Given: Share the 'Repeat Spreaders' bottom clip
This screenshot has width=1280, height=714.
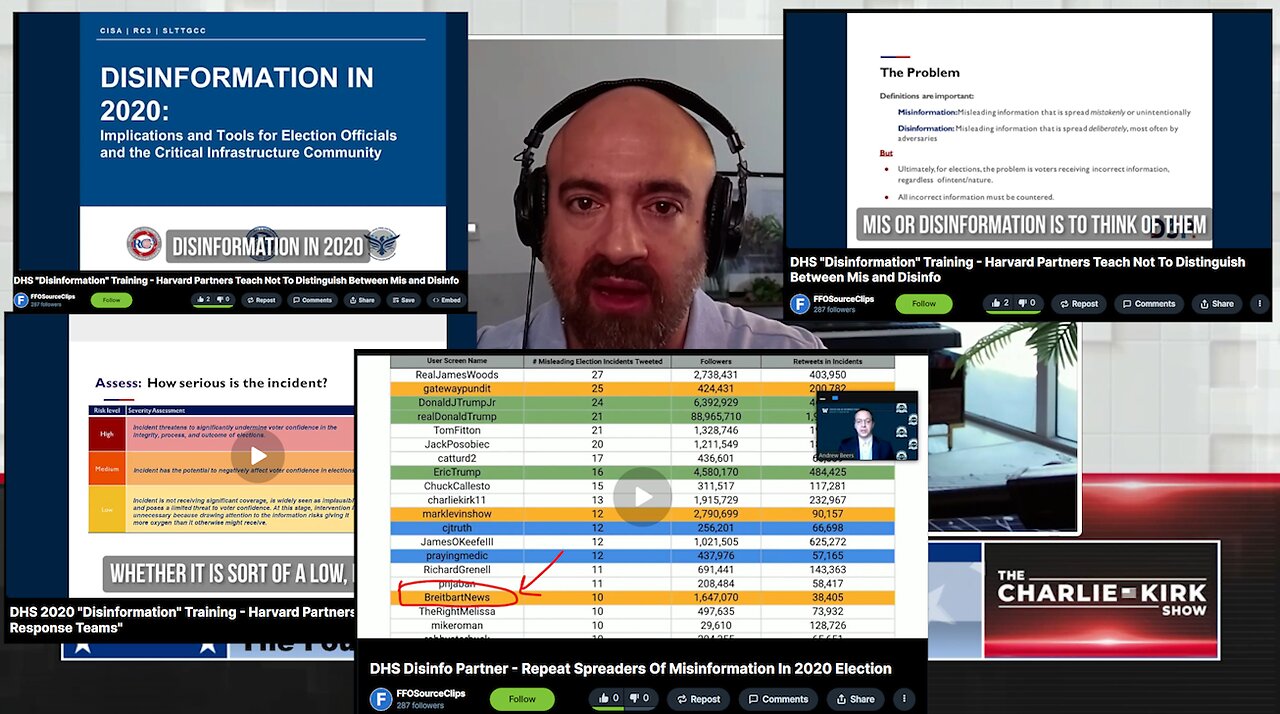Looking at the screenshot, I should point(856,699).
